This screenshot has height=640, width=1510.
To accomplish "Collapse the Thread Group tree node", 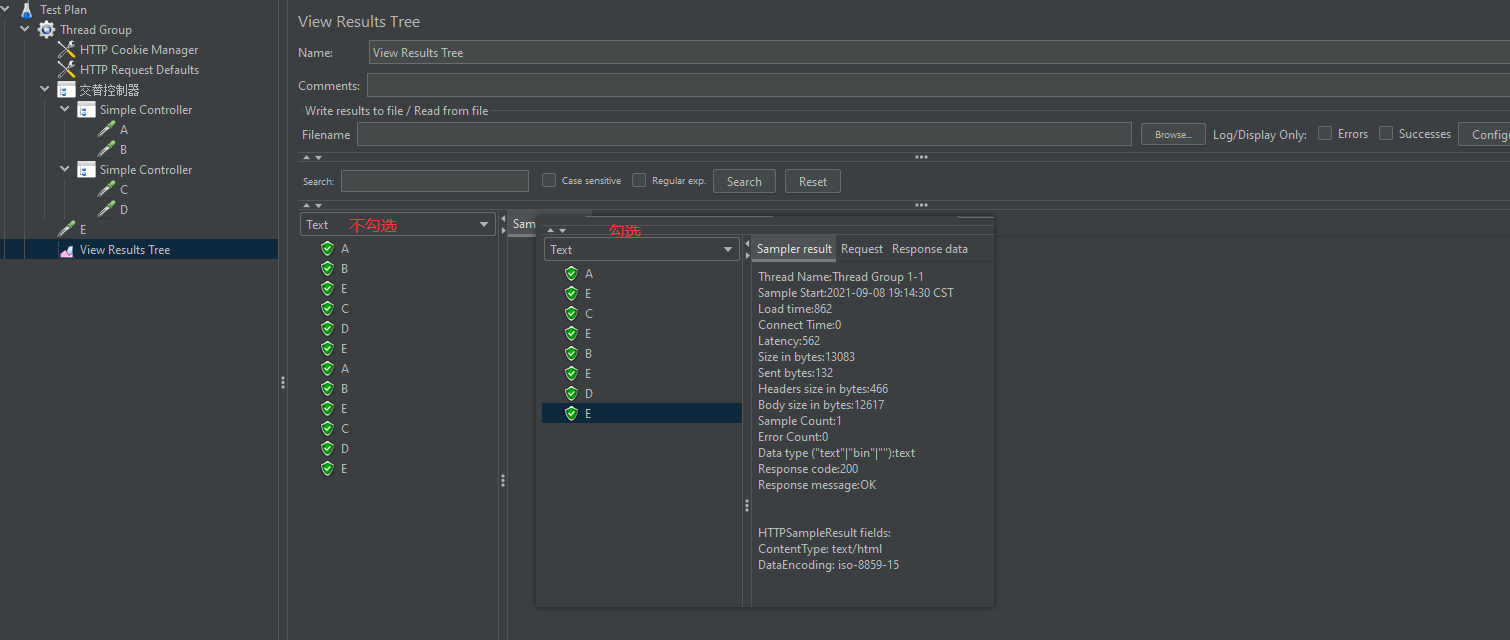I will pos(25,29).
